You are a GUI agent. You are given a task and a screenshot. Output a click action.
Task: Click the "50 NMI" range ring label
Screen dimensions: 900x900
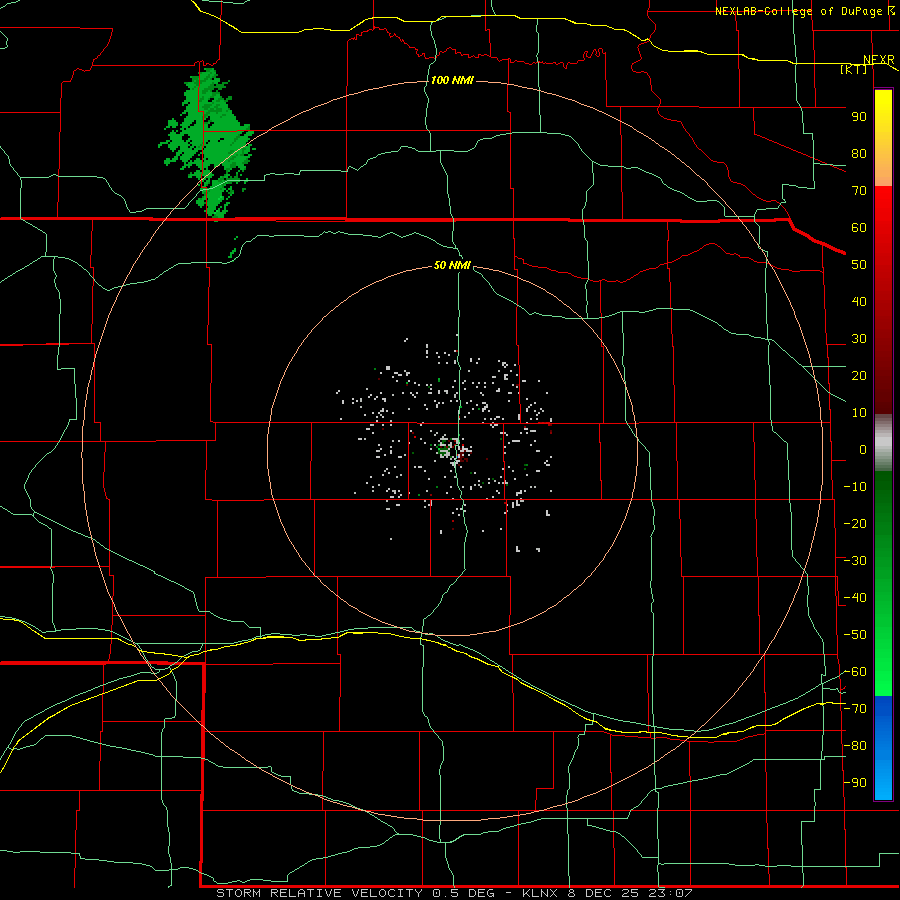click(x=452, y=265)
